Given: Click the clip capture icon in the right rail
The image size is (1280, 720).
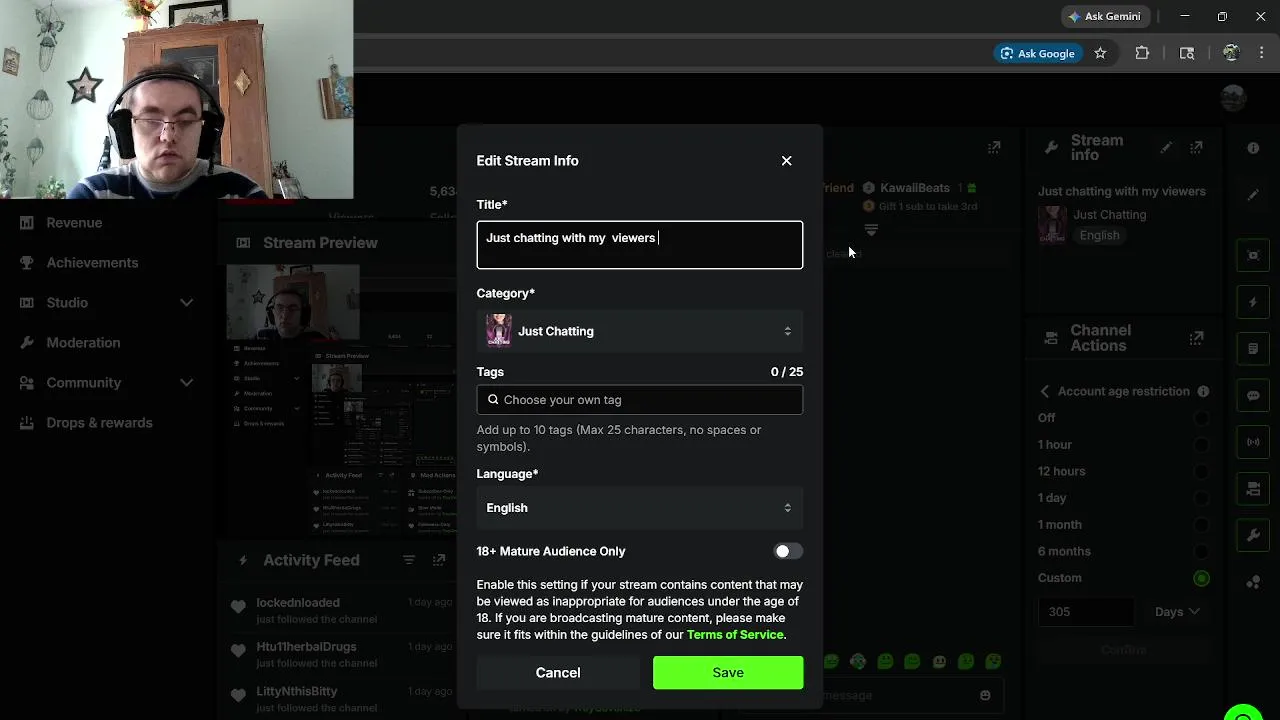Looking at the screenshot, I should [x=1253, y=255].
